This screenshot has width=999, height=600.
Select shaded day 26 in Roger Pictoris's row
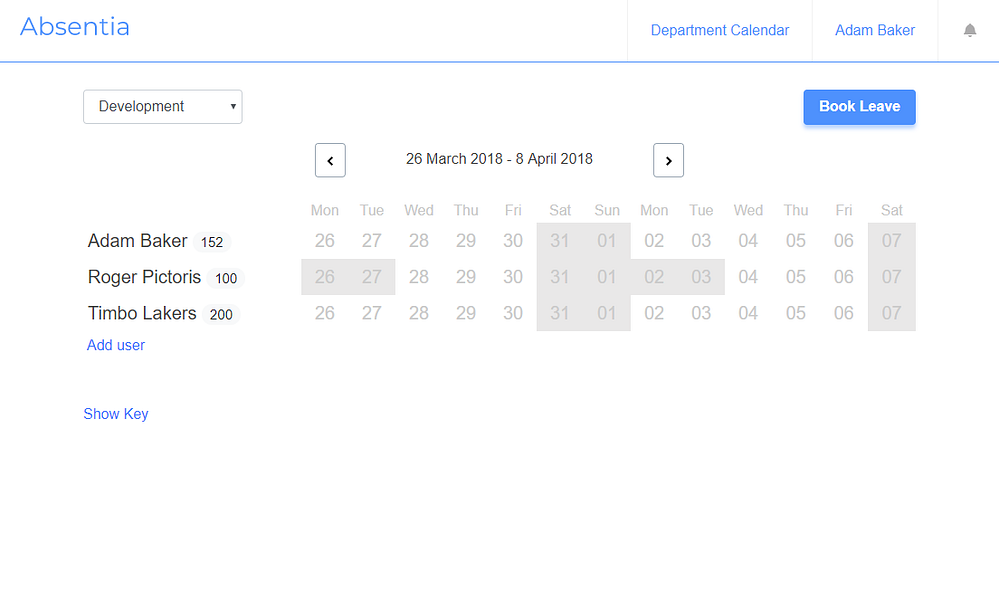pyautogui.click(x=325, y=277)
